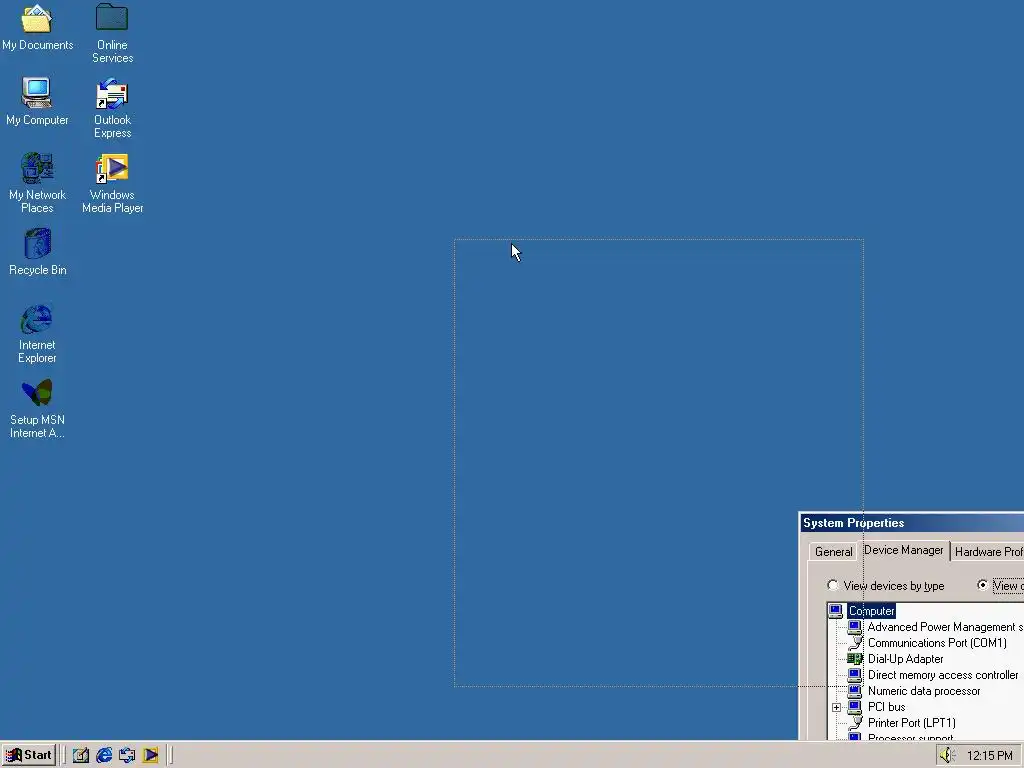Open the Start menu
This screenshot has width=1024, height=768.
coord(29,755)
